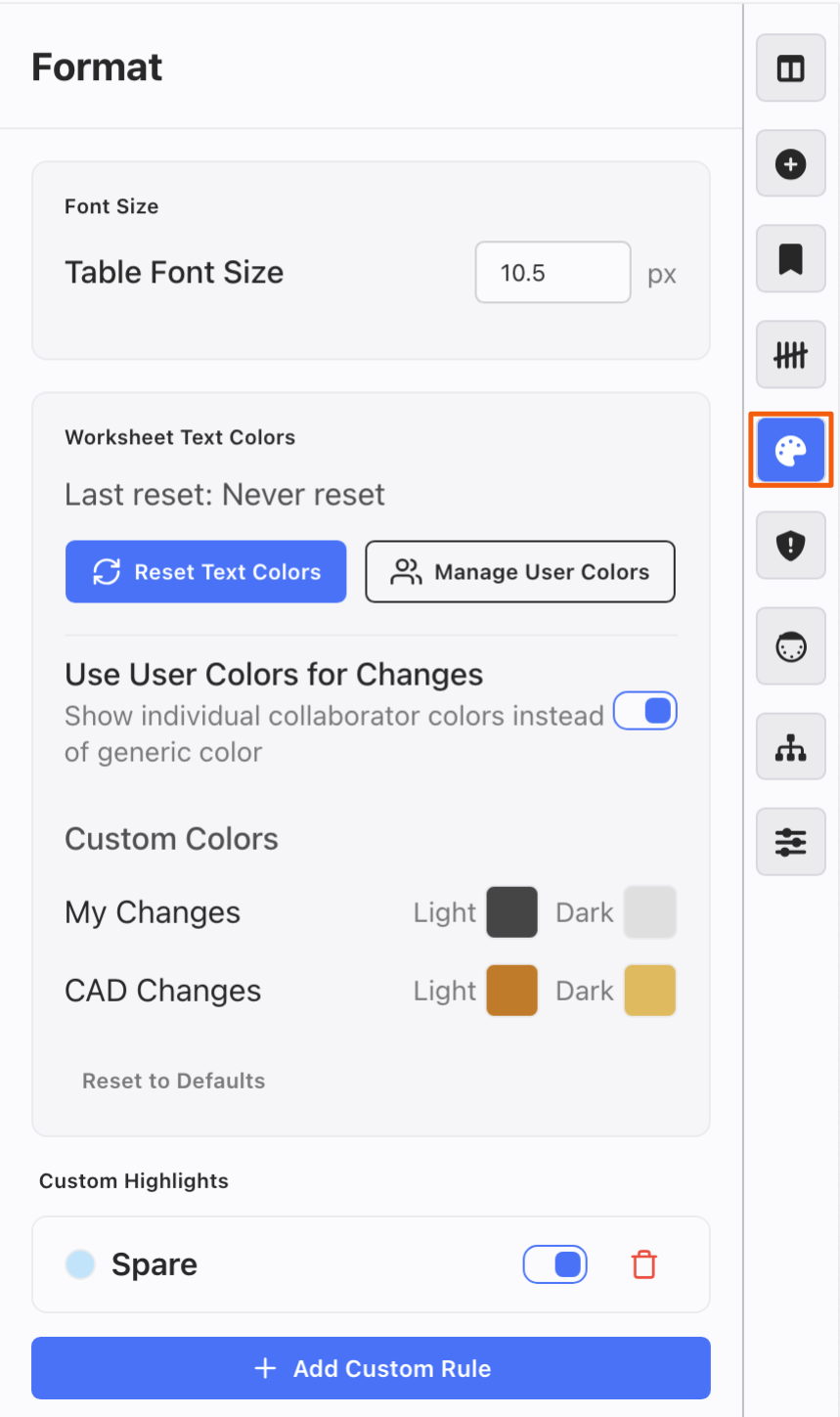Screen dimensions: 840x1417
Task: Open Manage User Colors
Action: click(x=520, y=572)
